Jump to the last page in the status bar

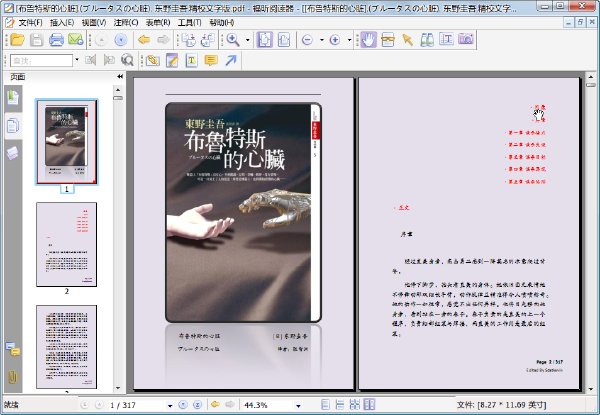[x=197, y=405]
